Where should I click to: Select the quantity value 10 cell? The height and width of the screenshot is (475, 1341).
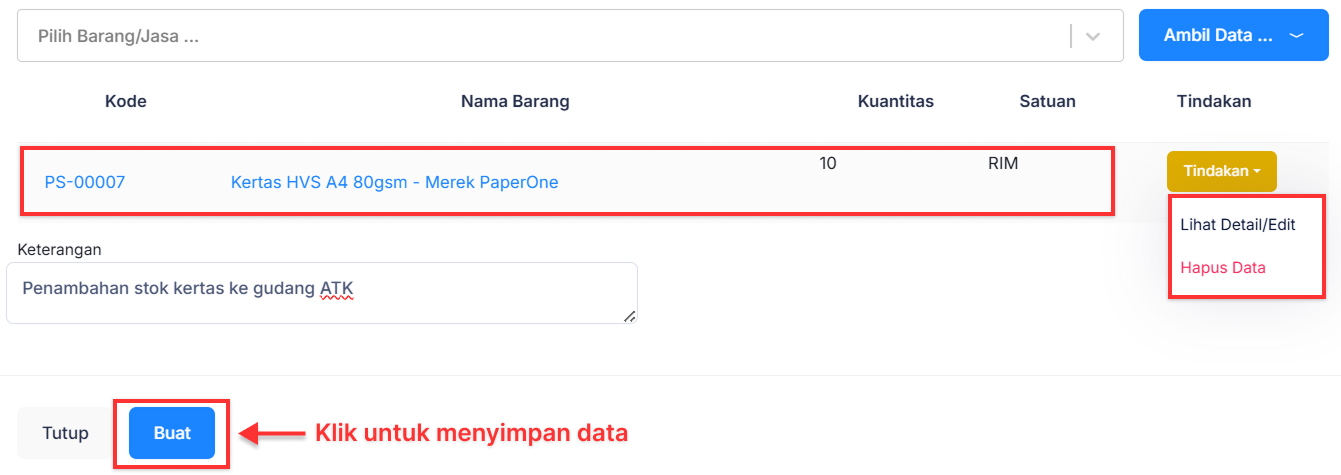[x=828, y=164]
